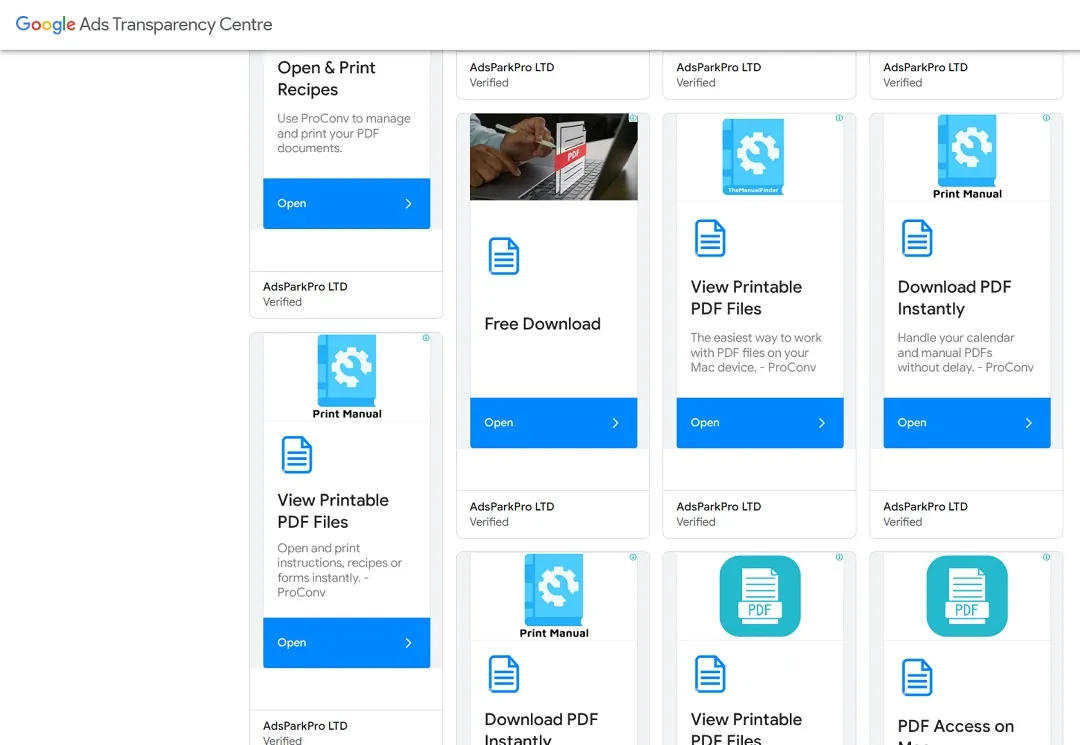Click the 'PDF Access on' headline
Image resolution: width=1080 pixels, height=745 pixels.
955,726
